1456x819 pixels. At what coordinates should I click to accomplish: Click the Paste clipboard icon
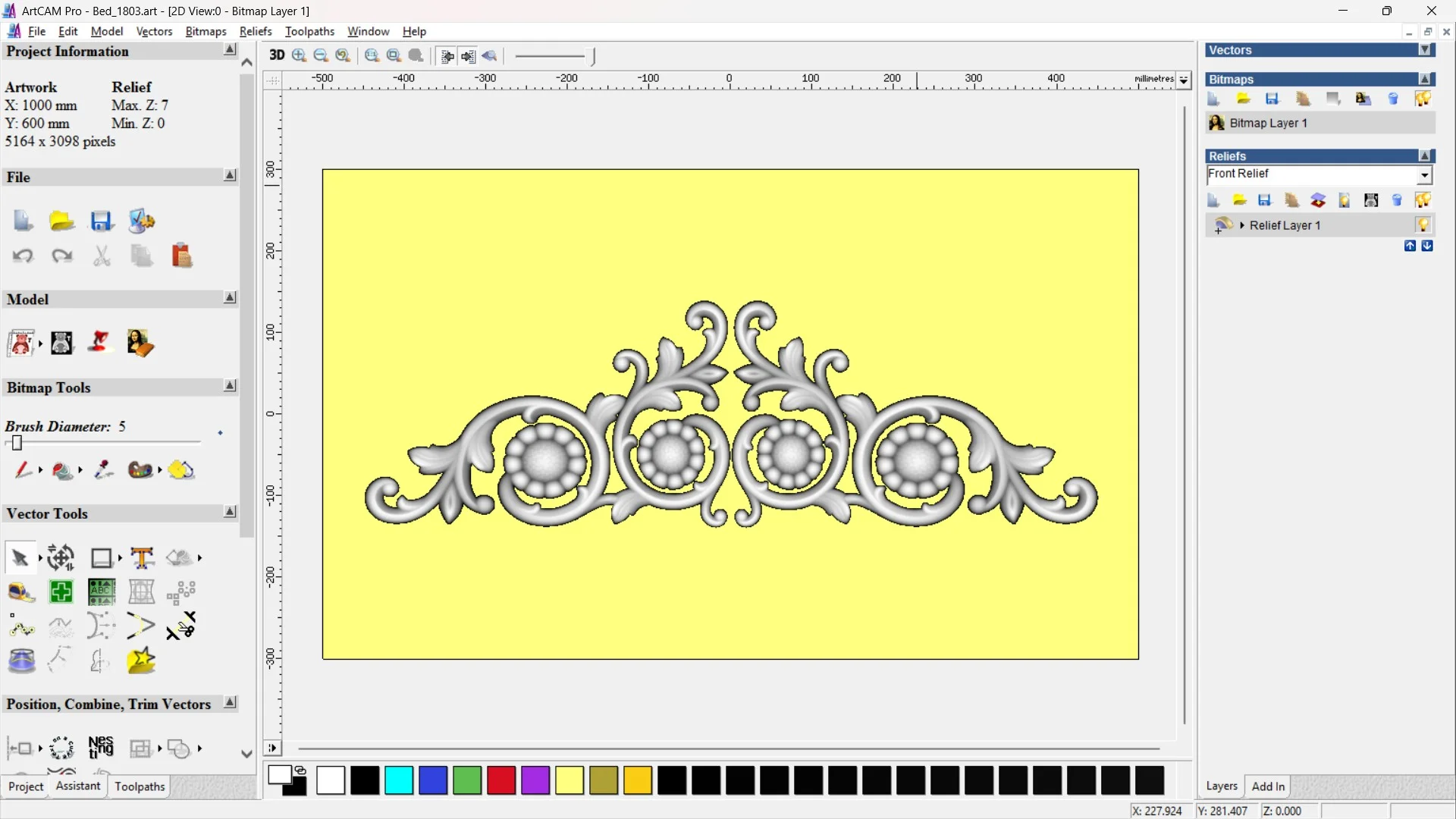pyautogui.click(x=181, y=256)
